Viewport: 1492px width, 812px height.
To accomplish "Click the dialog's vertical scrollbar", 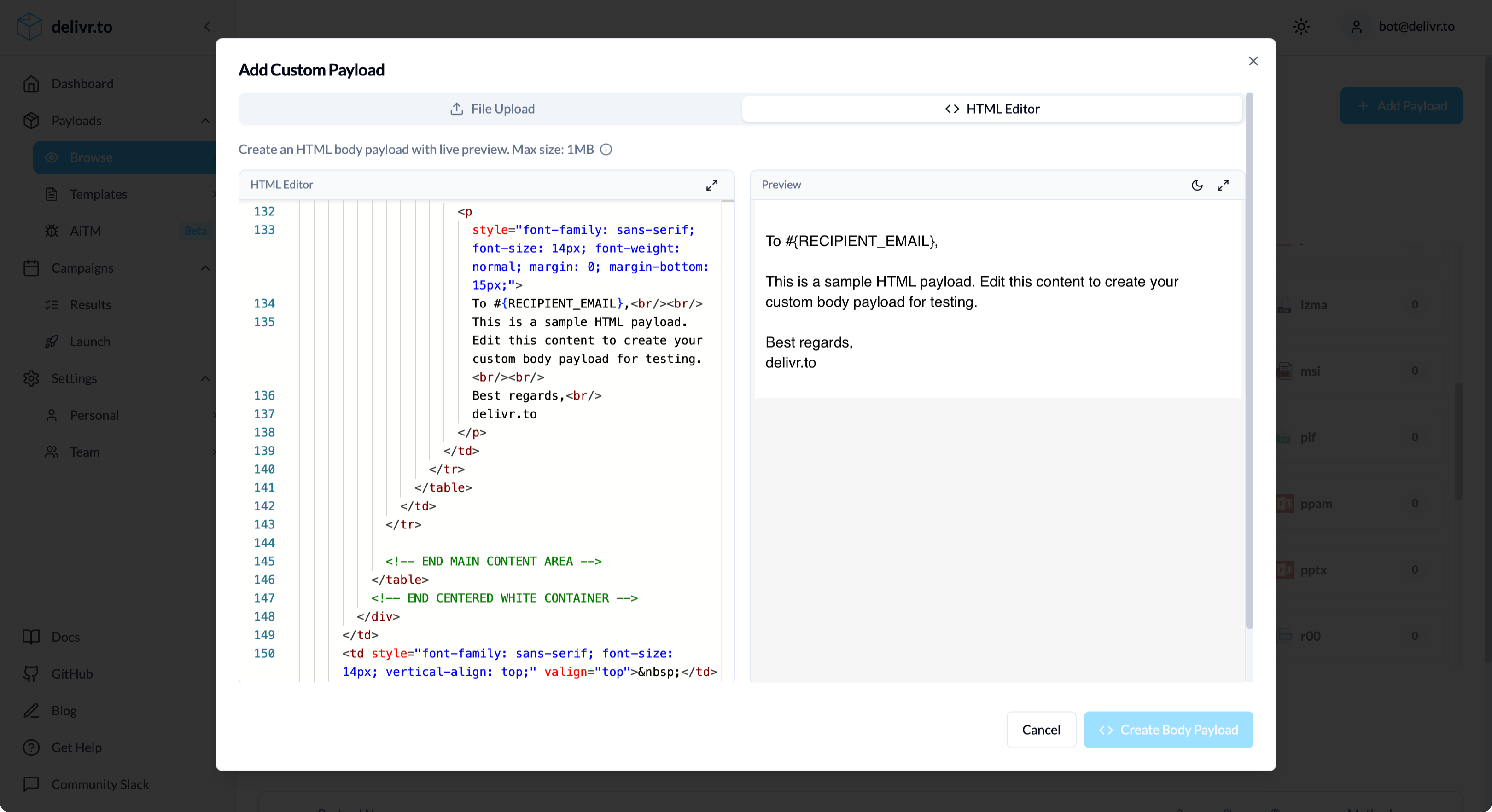I will 1249,359.
